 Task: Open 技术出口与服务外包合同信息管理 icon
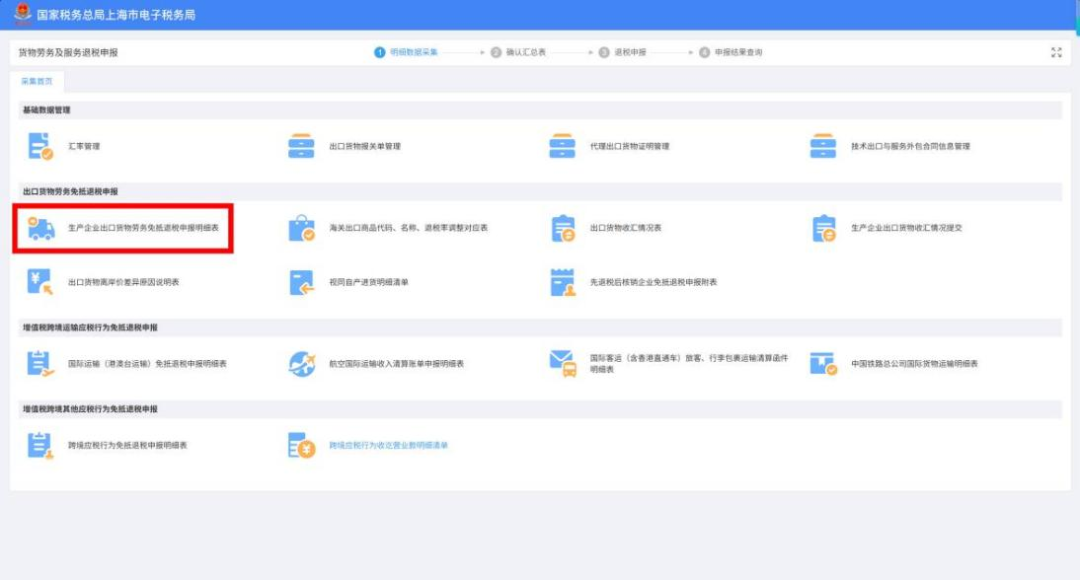820,146
